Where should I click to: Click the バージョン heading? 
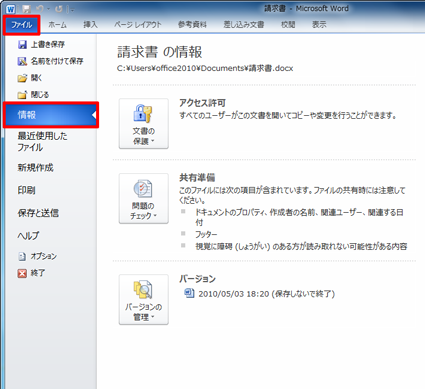coord(197,279)
